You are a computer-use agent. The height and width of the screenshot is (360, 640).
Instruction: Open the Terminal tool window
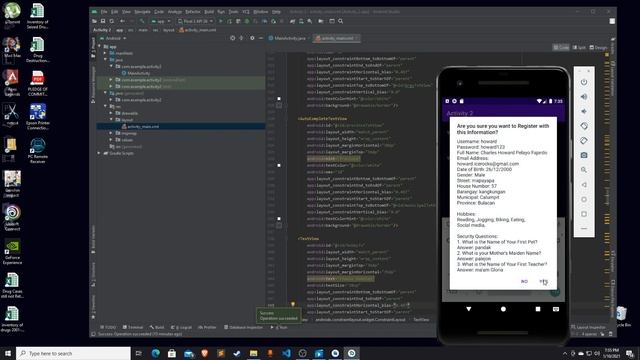[133, 327]
